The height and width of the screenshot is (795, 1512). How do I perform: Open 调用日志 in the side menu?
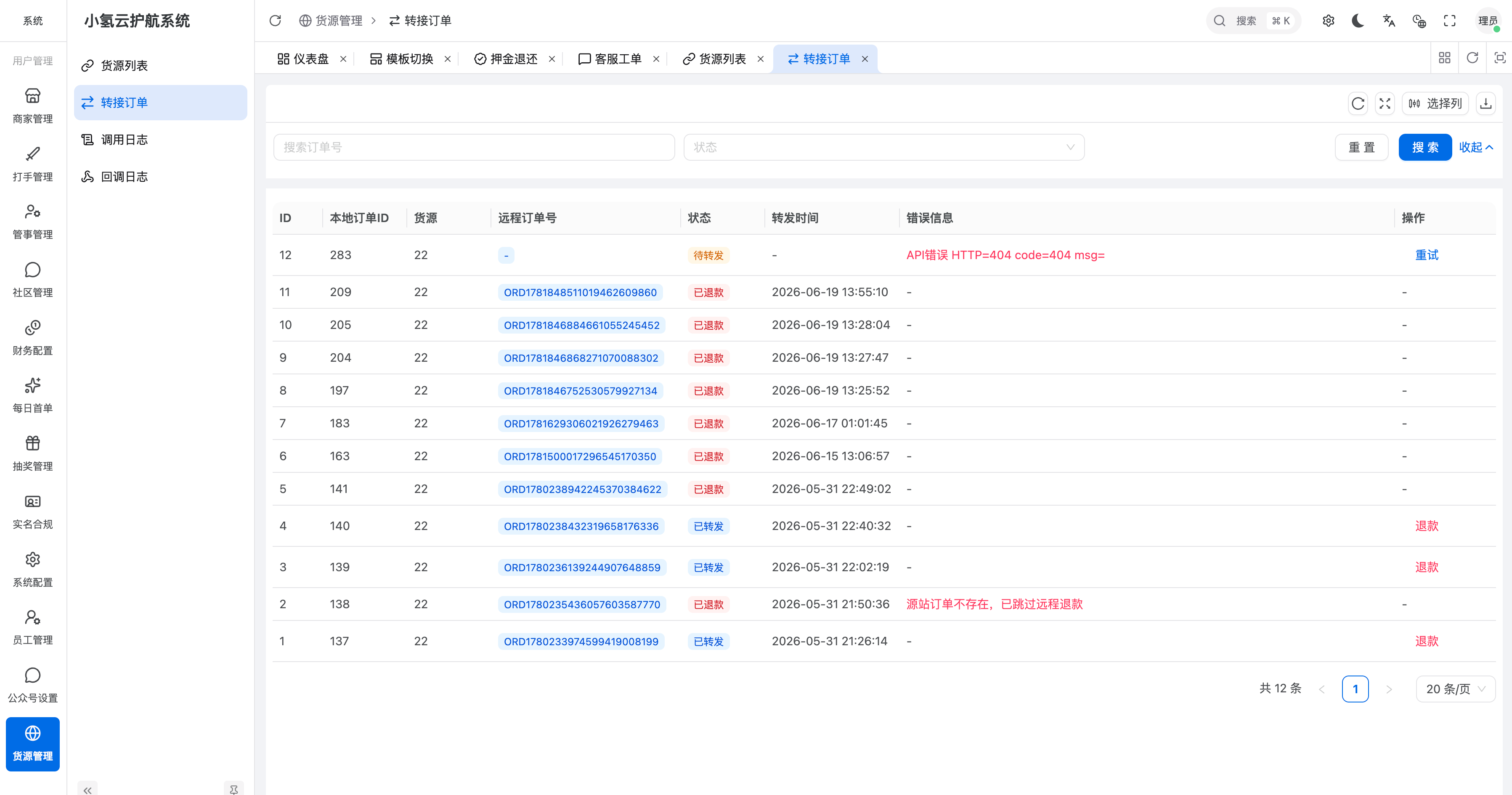pyautogui.click(x=160, y=140)
